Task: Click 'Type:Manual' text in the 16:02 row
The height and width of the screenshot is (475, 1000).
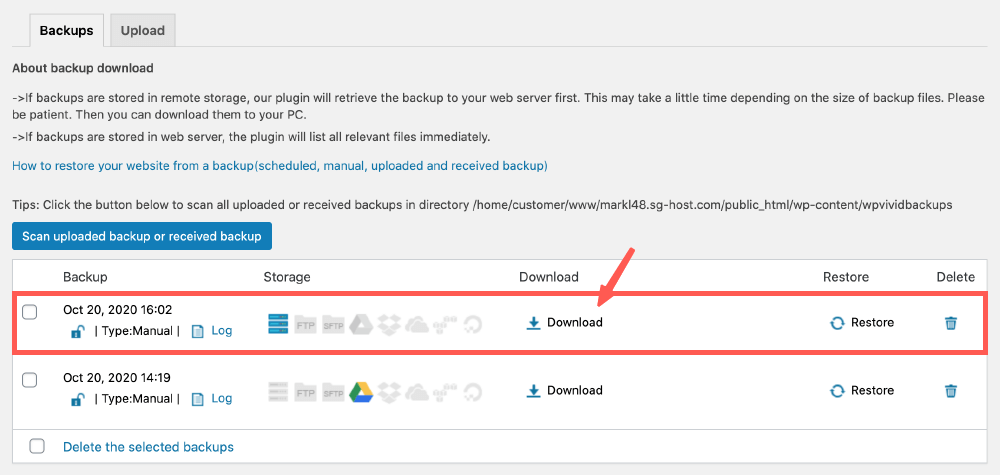Action: (x=137, y=331)
